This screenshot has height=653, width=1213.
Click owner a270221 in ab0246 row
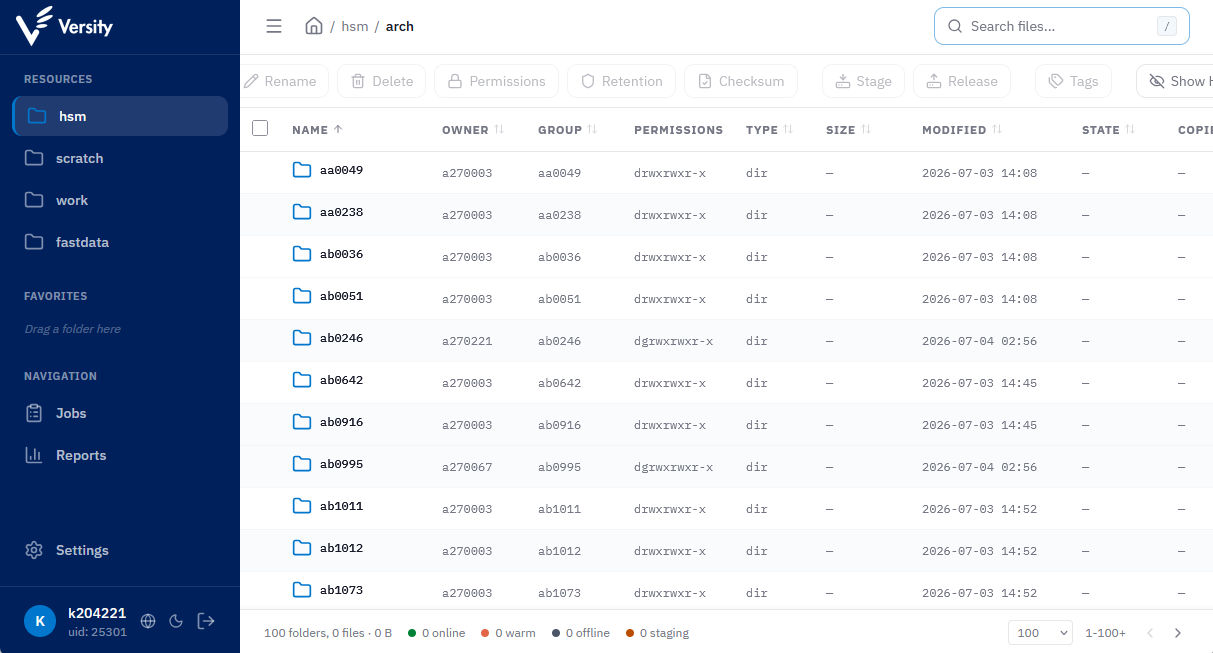(x=467, y=341)
